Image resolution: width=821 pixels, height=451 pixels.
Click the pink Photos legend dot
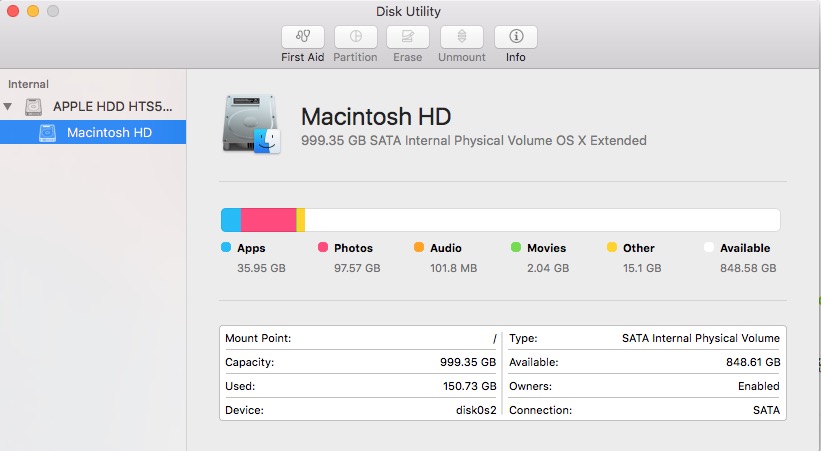[x=323, y=247]
